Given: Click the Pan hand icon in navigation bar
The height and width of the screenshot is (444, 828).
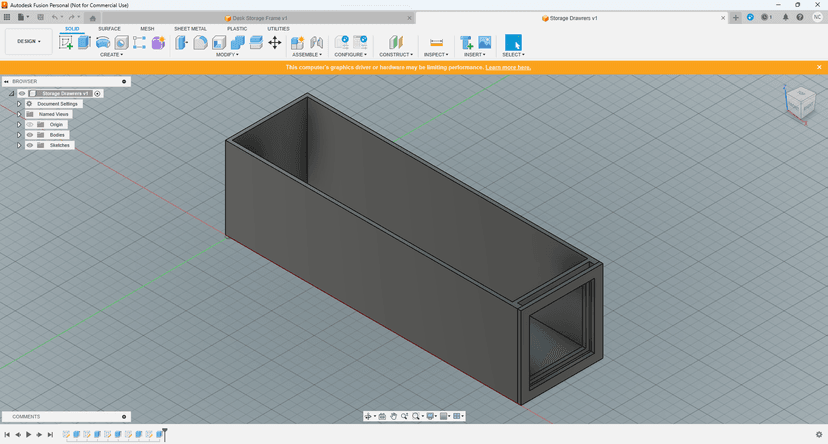Looking at the screenshot, I should pos(394,416).
